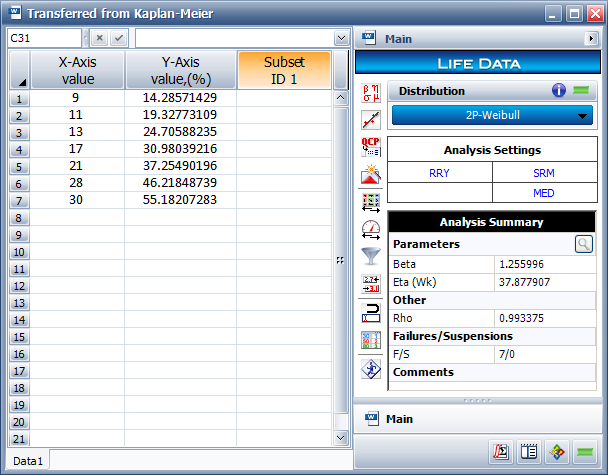Click the red sigma icon in the bottom toolbar

(501, 452)
